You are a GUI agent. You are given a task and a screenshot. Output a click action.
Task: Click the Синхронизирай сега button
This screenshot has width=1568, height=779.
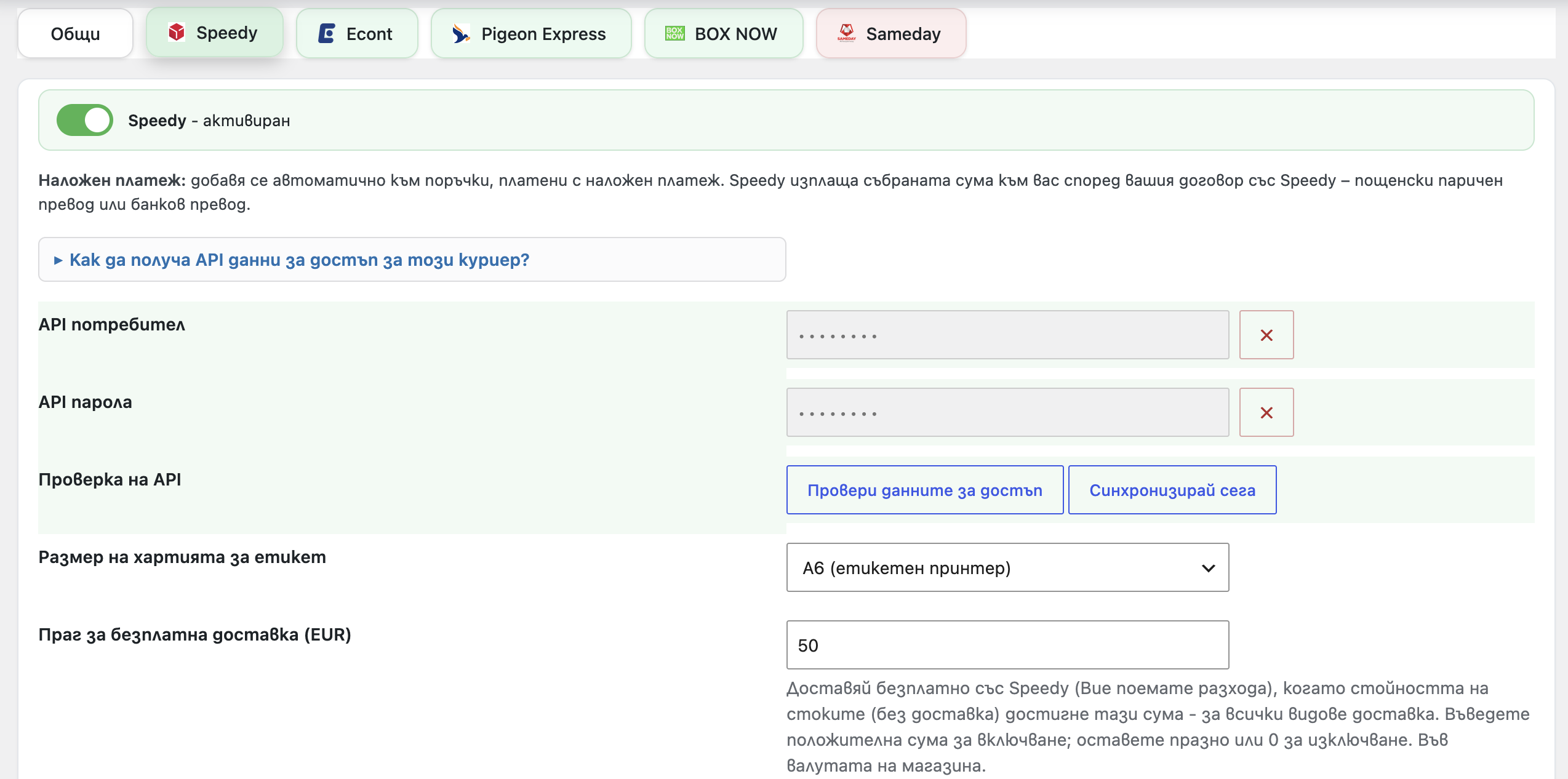tap(1172, 490)
